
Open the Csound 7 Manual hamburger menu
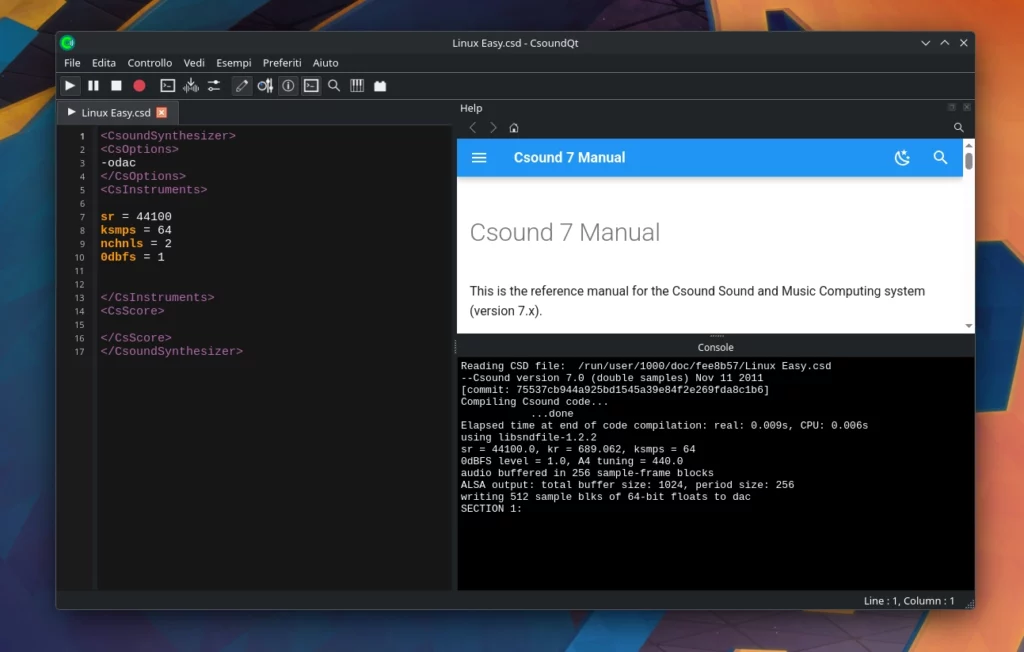[x=479, y=157]
